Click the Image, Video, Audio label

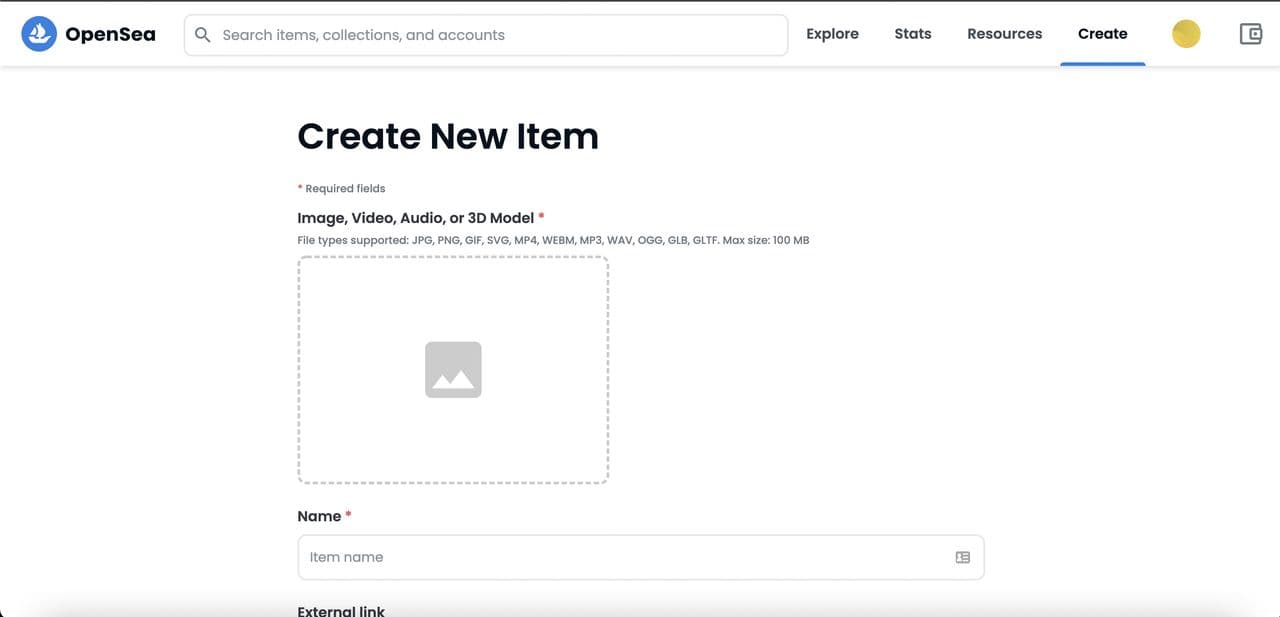[415, 218]
